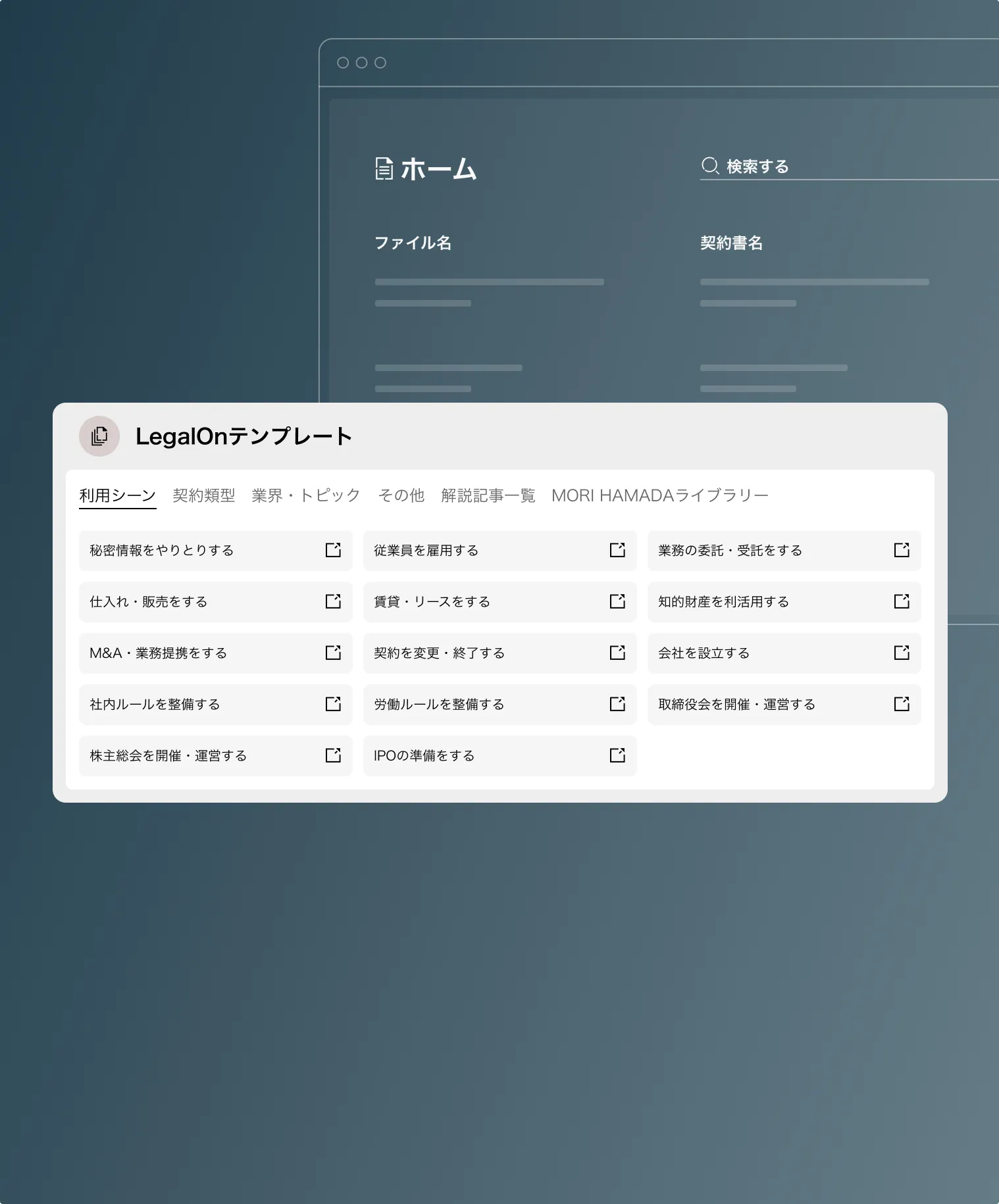Switch to the 契約類型 tab
The height and width of the screenshot is (1204, 999).
(x=204, y=495)
